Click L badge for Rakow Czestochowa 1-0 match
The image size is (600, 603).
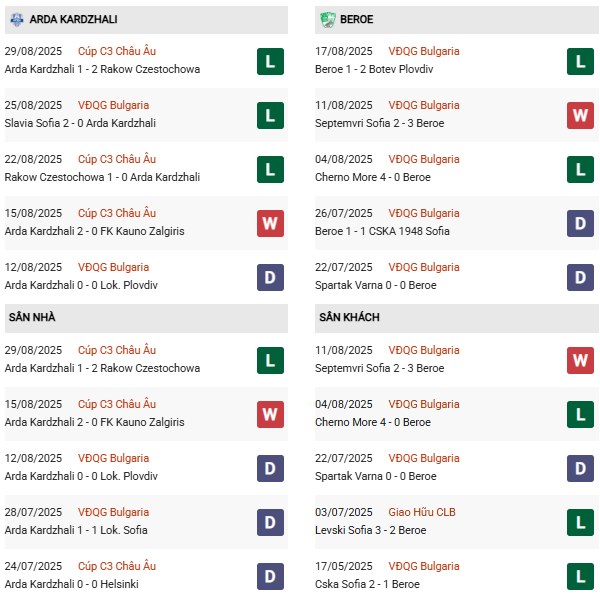coord(268,169)
